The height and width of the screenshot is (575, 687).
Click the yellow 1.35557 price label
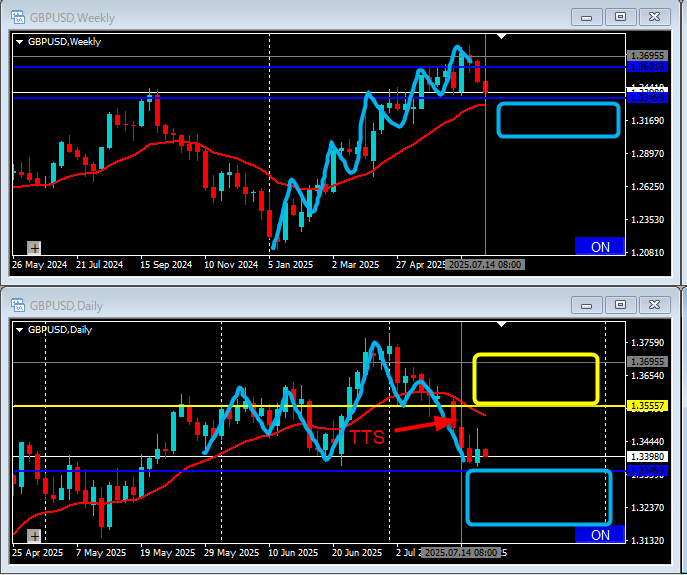tap(647, 406)
